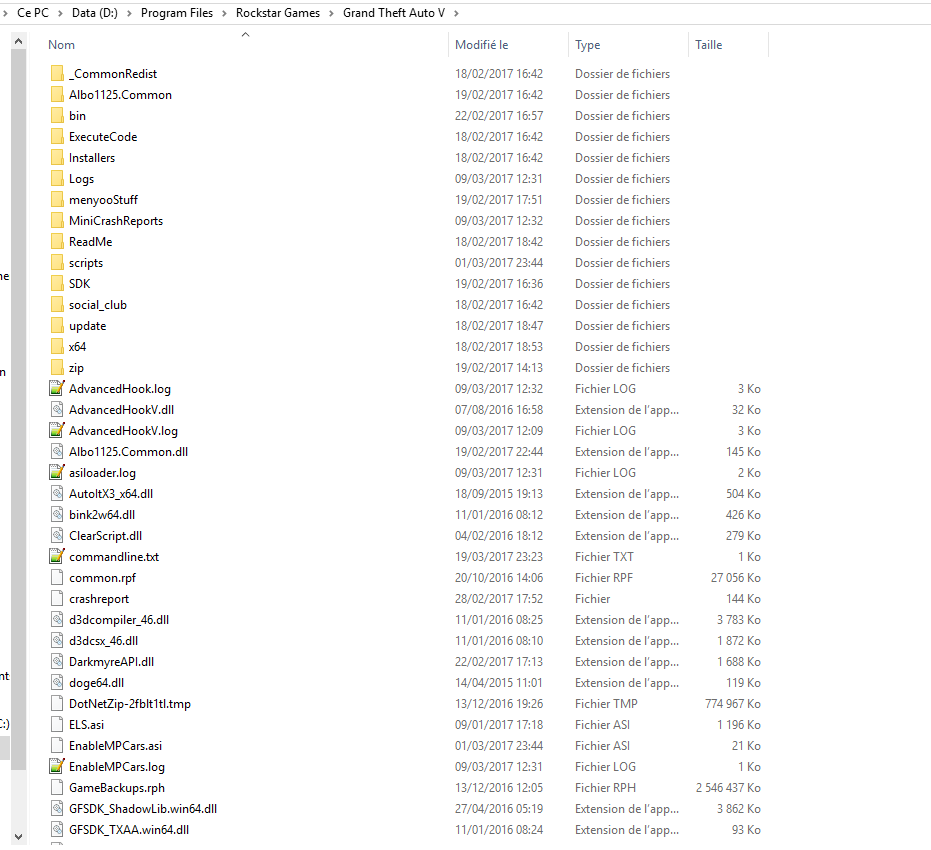Expand the chevron after Rockstar Games breadcrumb

pos(331,13)
